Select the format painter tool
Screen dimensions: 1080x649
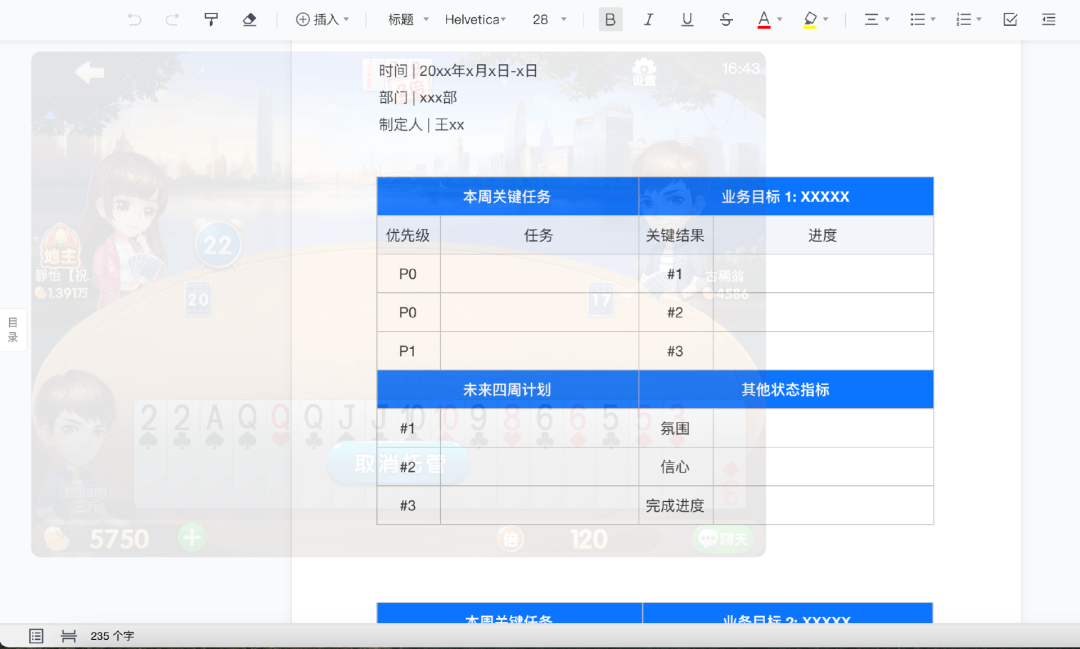(211, 19)
